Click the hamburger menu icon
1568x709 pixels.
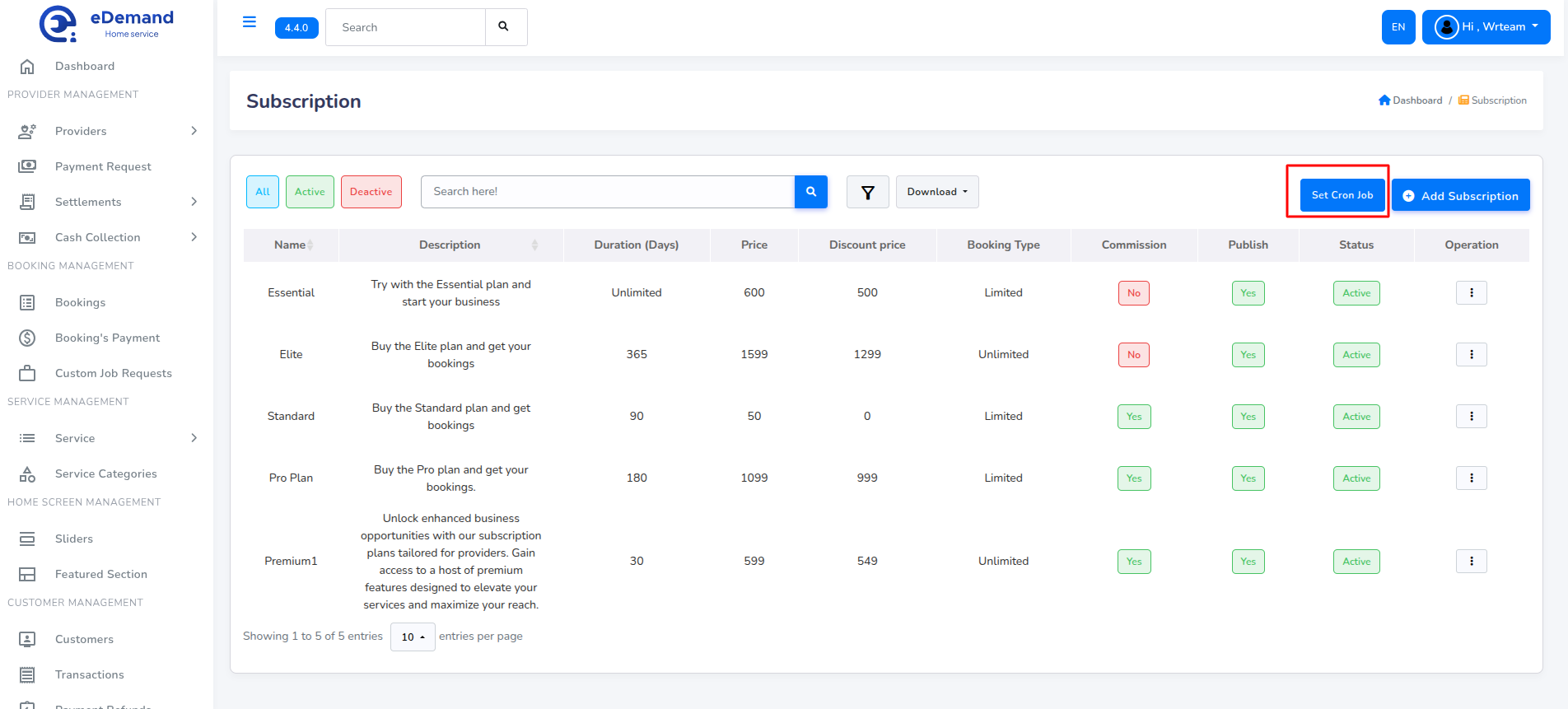click(x=250, y=22)
